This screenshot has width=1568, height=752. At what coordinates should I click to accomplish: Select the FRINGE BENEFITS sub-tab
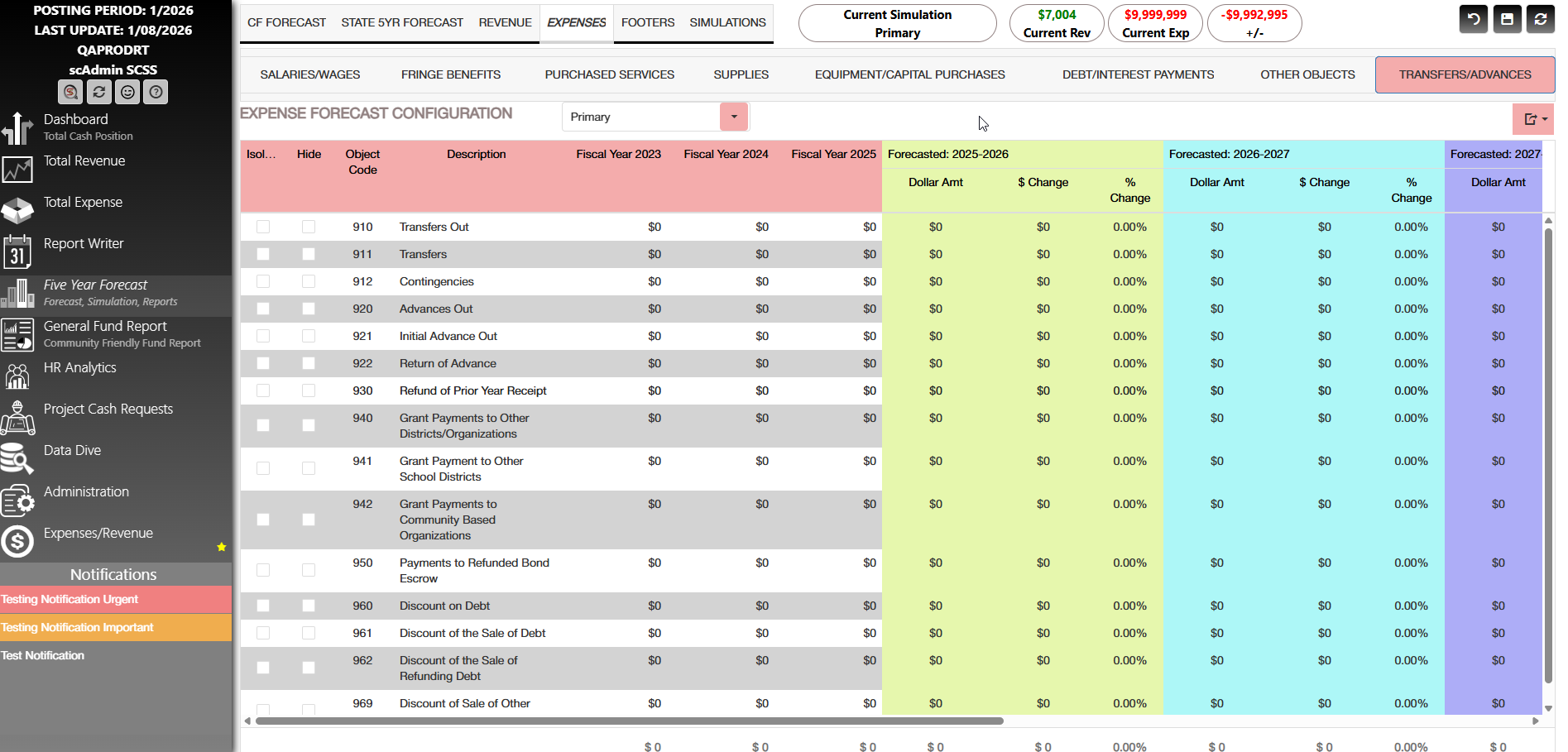click(451, 74)
